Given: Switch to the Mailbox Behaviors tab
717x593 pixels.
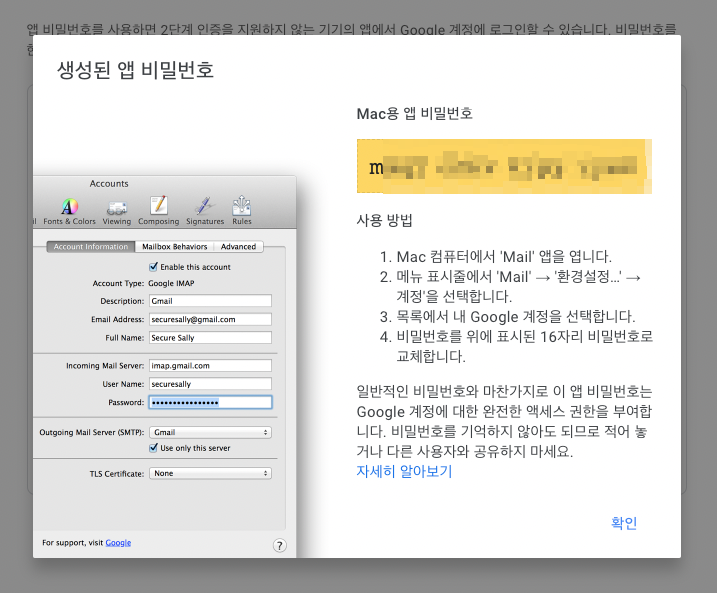Looking at the screenshot, I should point(174,246).
